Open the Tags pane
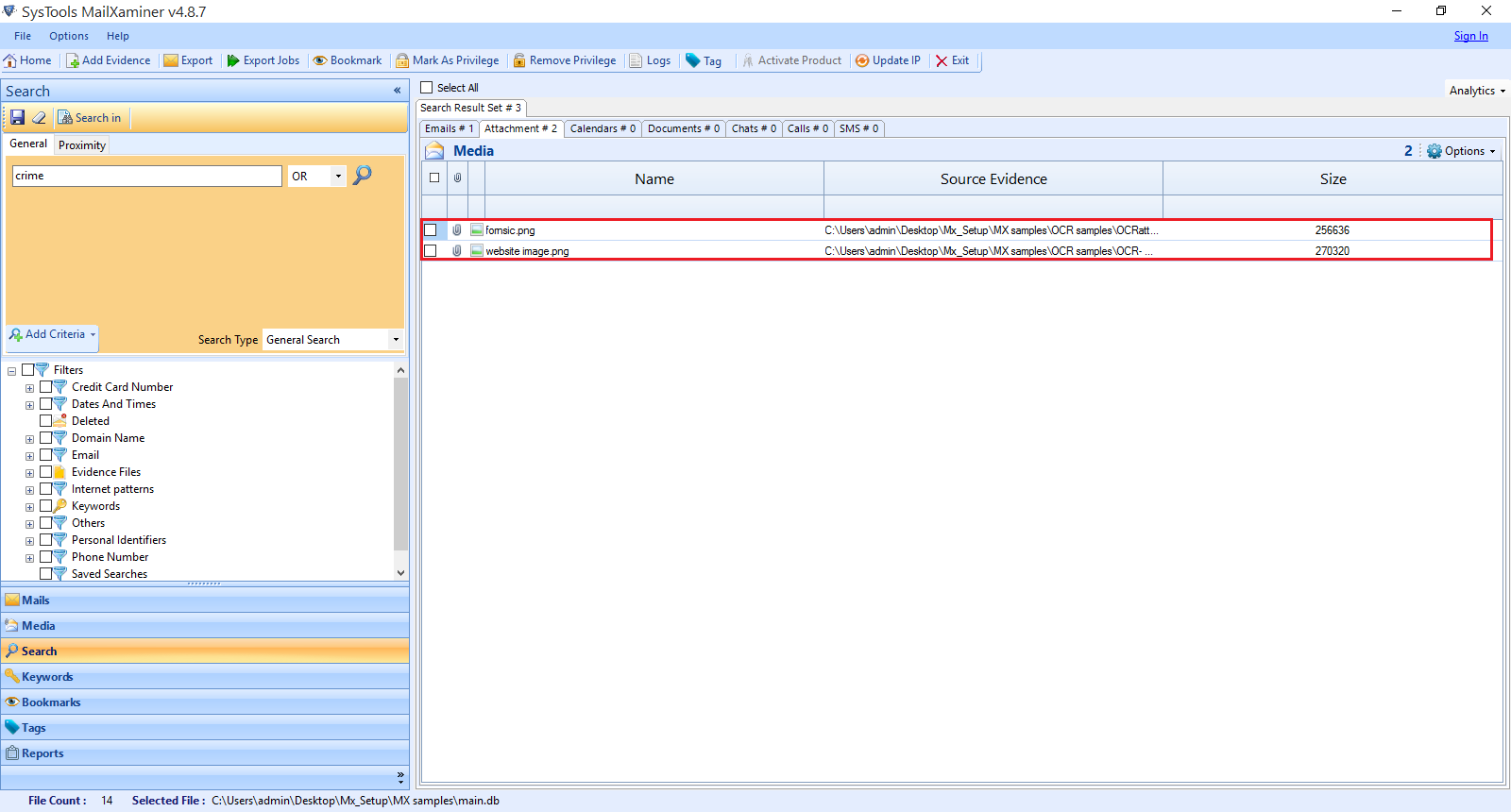1511x812 pixels. tap(205, 727)
